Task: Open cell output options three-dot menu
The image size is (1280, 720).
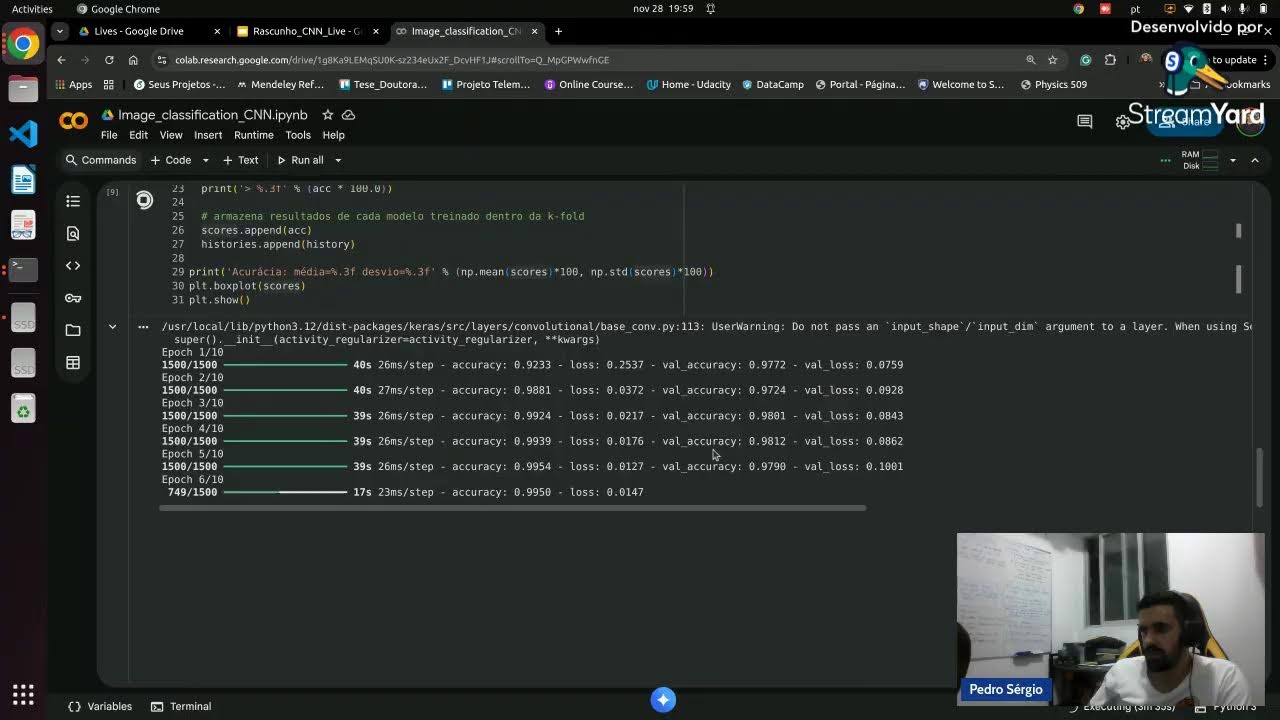Action: pyautogui.click(x=143, y=327)
